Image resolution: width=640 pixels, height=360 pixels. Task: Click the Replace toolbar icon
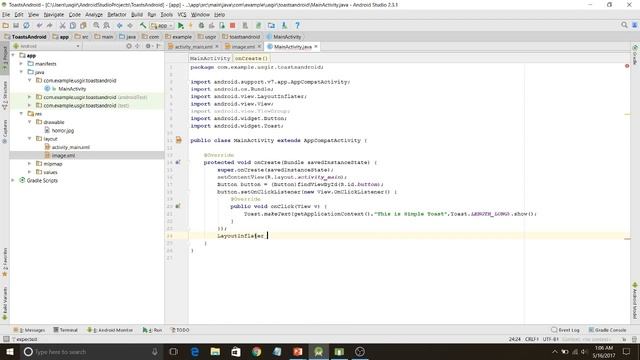[x=106, y=25]
